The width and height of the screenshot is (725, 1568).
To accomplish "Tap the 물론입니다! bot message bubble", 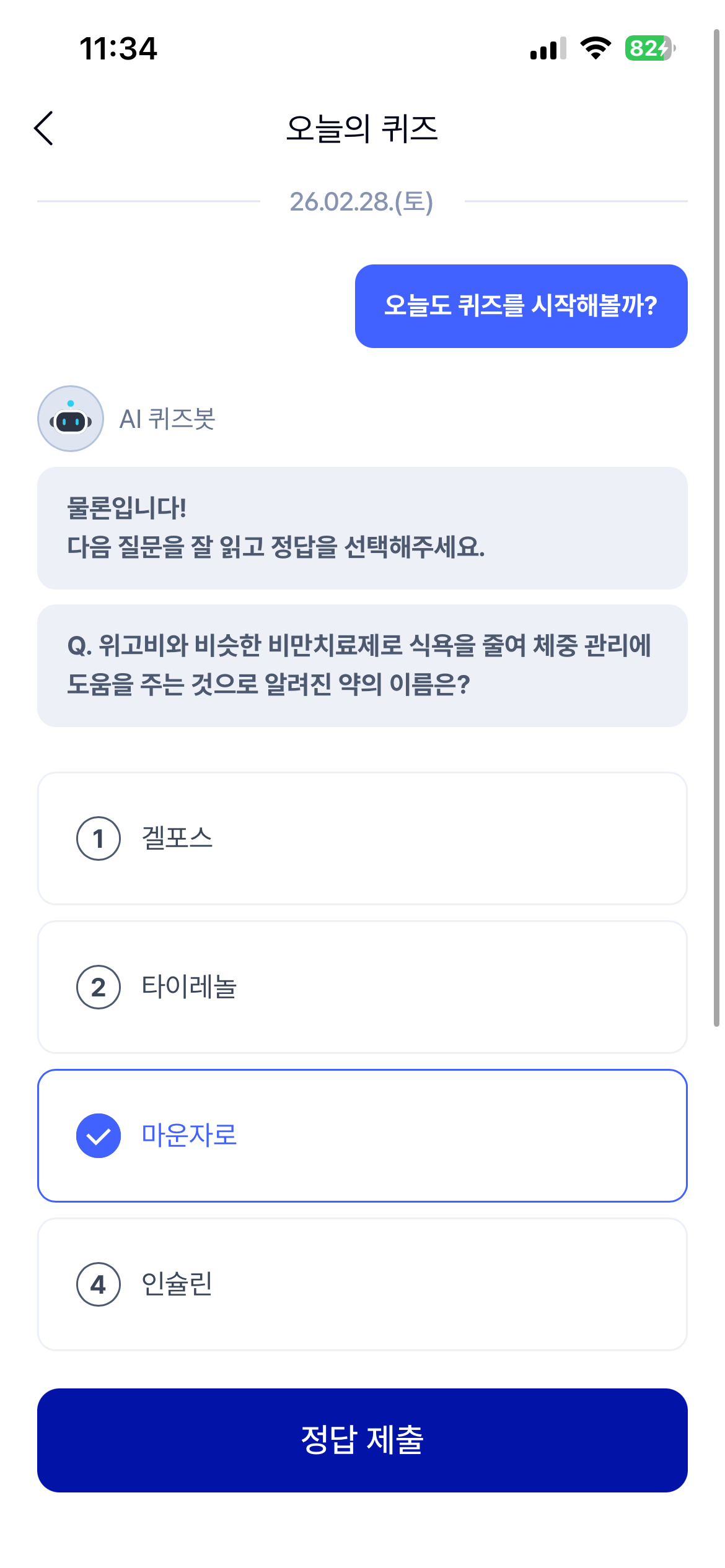I will [x=362, y=528].
